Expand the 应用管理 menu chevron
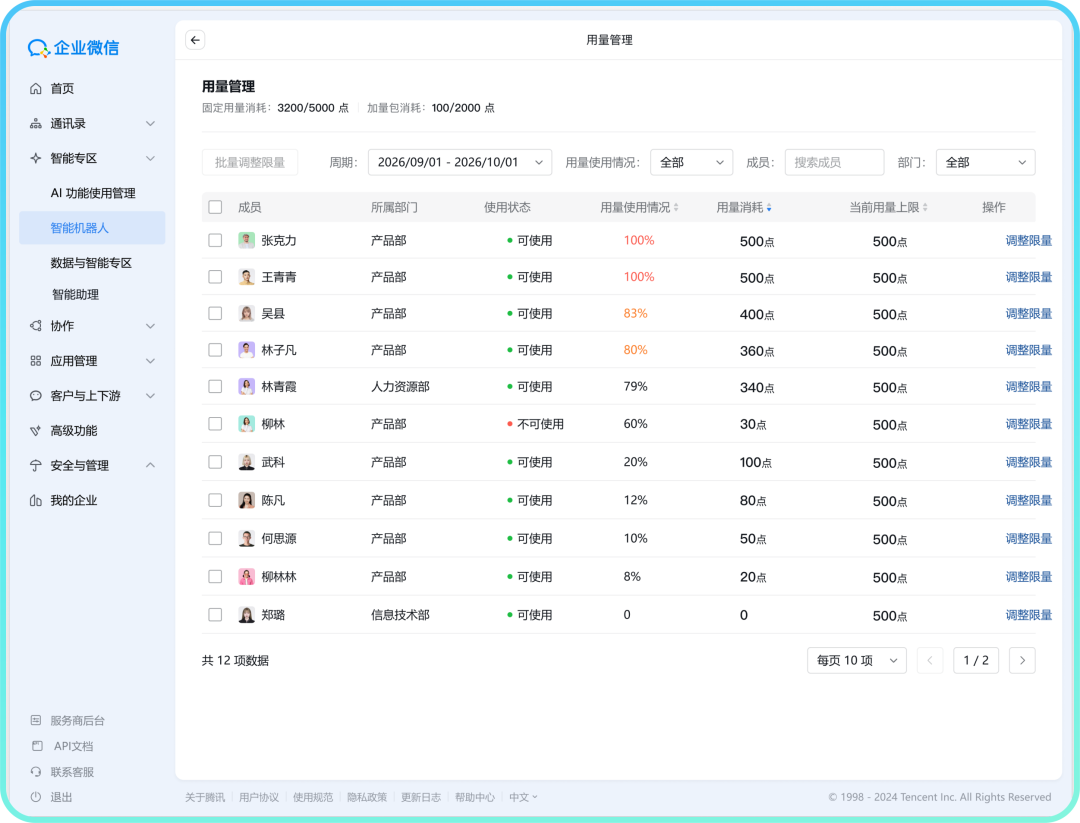Image resolution: width=1080 pixels, height=823 pixels. [150, 361]
